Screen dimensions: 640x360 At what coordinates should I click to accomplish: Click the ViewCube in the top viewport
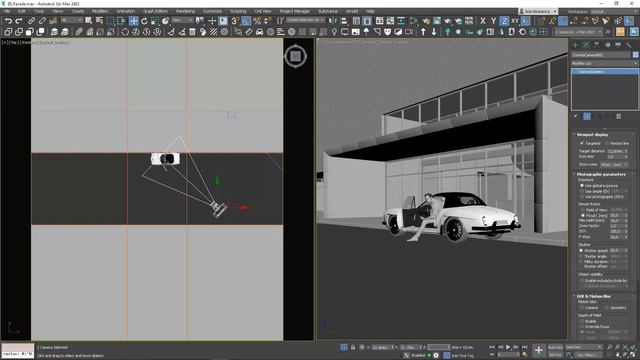296,56
